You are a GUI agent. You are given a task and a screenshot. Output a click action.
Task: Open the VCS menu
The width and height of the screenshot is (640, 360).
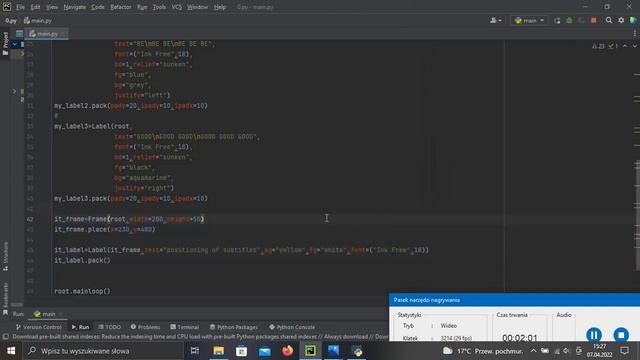177,7
